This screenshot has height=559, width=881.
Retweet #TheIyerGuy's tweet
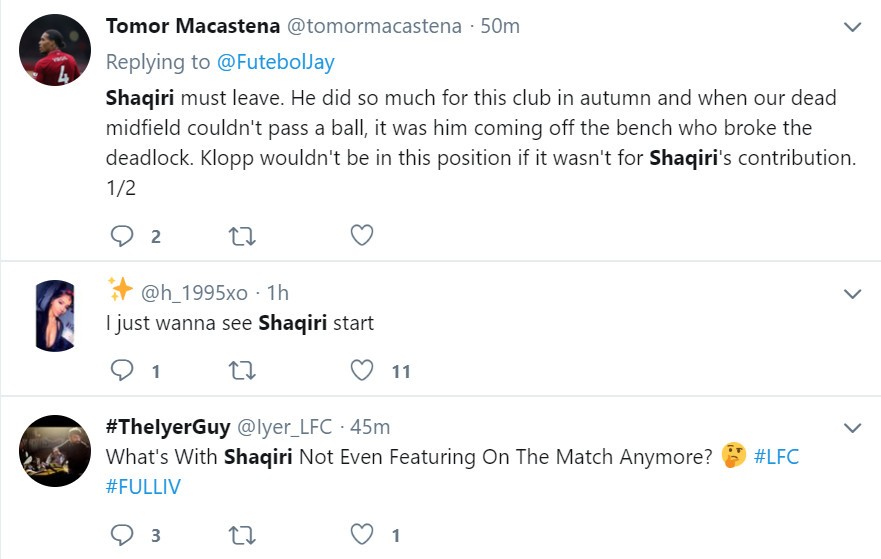[x=242, y=535]
